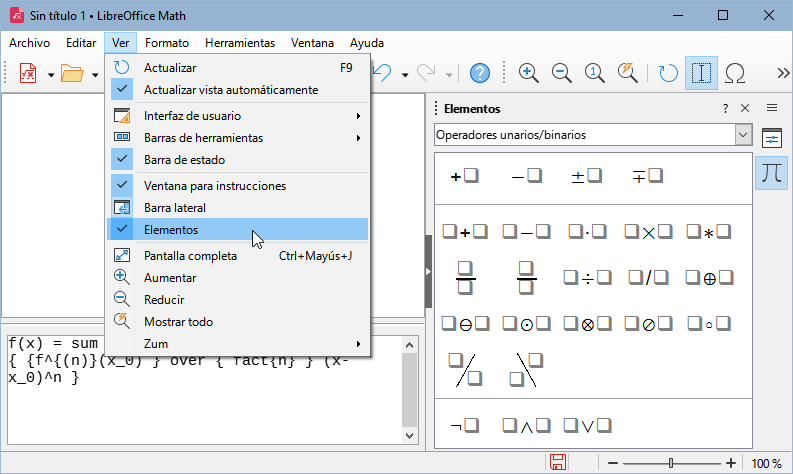Click the Show All zoom toolbar icon
The image size is (793, 474).
coord(627,73)
